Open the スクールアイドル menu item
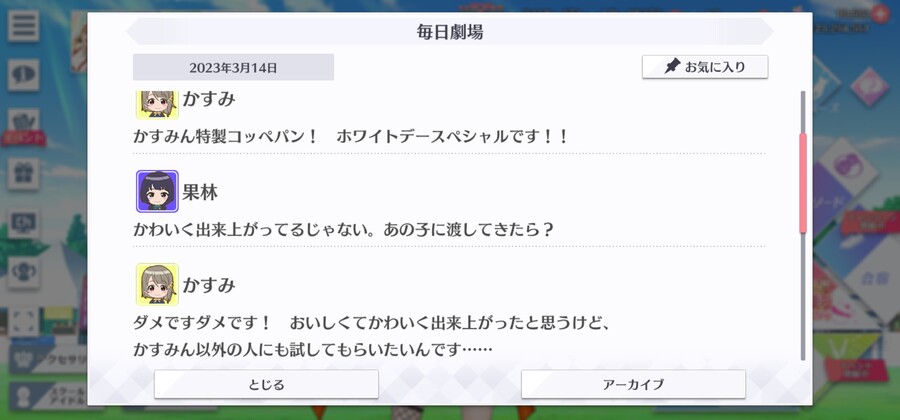The height and width of the screenshot is (420, 900). tap(49, 396)
